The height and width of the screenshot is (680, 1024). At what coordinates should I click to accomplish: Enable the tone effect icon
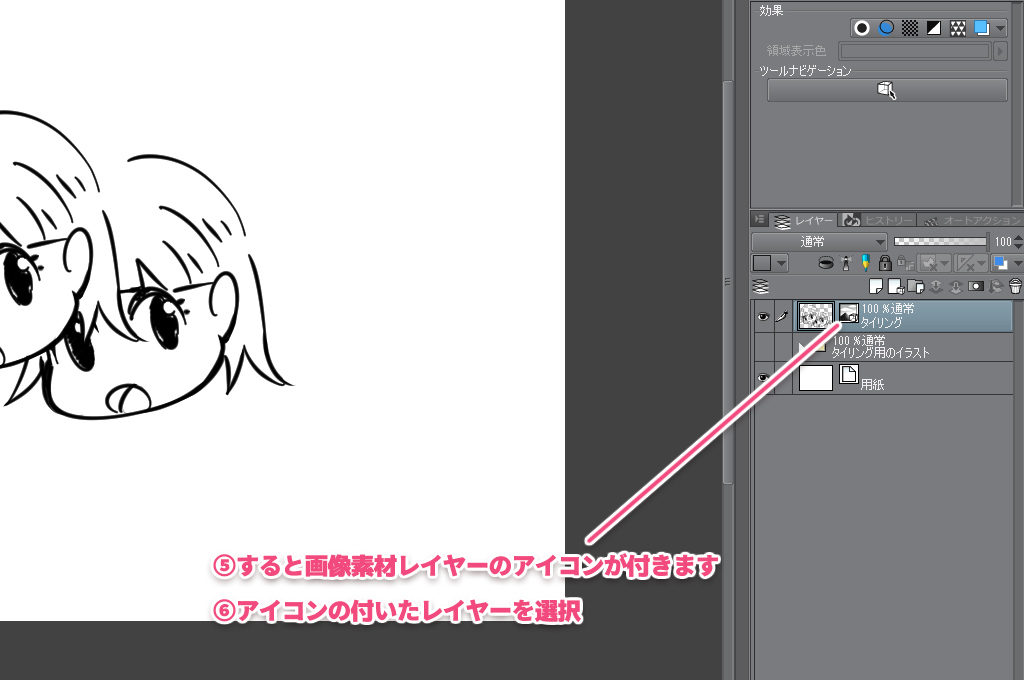[x=910, y=28]
